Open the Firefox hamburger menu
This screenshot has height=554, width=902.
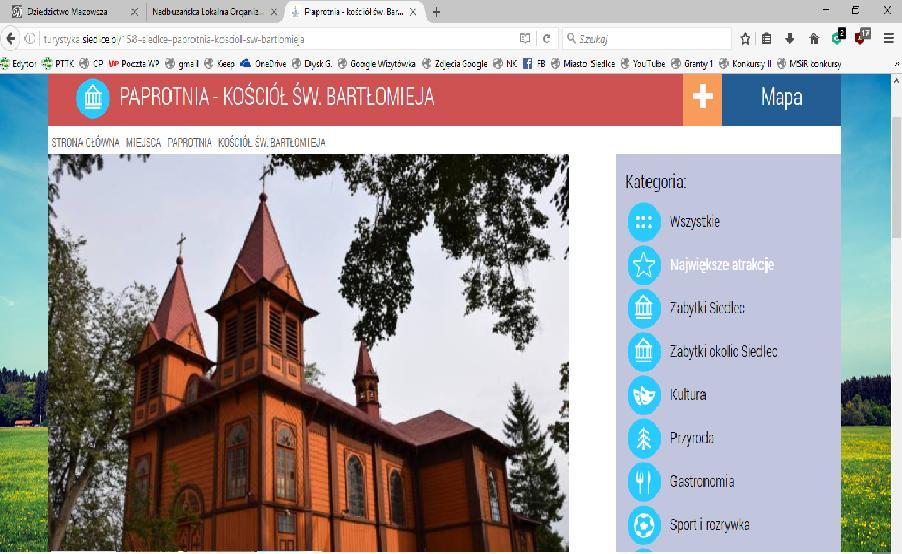pos(889,39)
